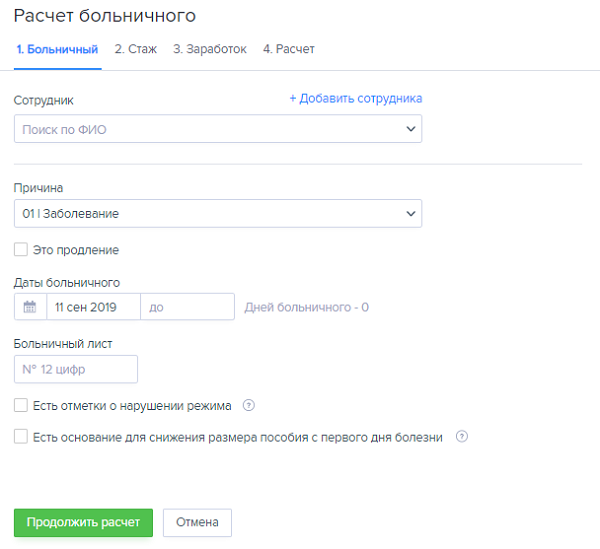The image size is (600, 549).
Task: Click the "Поиск по ФИО" search field
Action: [x=200, y=129]
